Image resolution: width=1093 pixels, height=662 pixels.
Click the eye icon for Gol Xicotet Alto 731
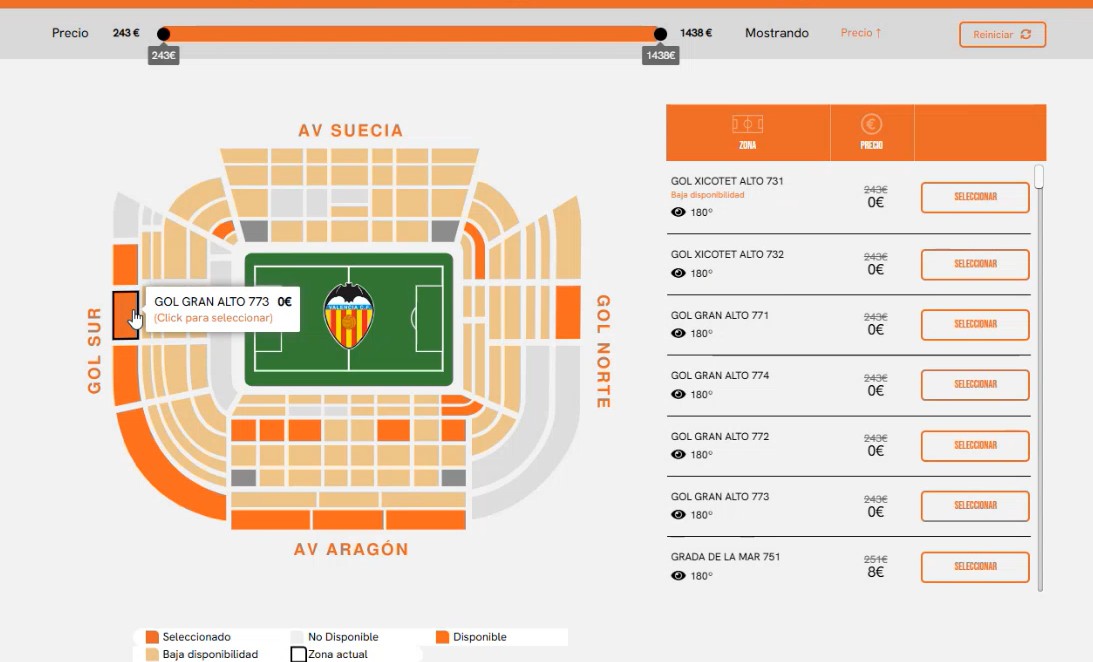coord(678,213)
